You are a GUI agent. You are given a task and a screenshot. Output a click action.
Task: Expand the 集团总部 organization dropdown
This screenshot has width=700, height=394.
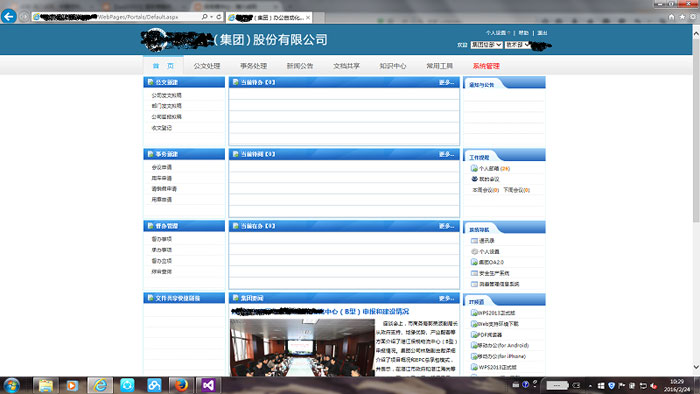486,45
